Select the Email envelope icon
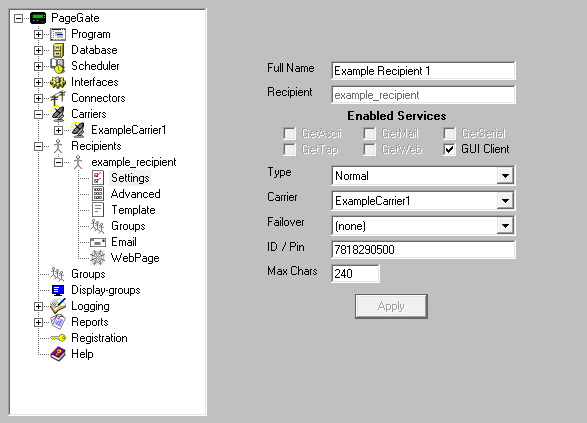587x423 pixels. (98, 242)
